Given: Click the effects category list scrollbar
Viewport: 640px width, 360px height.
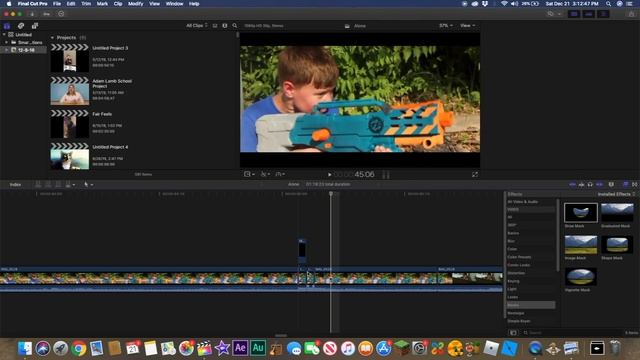Looking at the screenshot, I should (x=558, y=235).
